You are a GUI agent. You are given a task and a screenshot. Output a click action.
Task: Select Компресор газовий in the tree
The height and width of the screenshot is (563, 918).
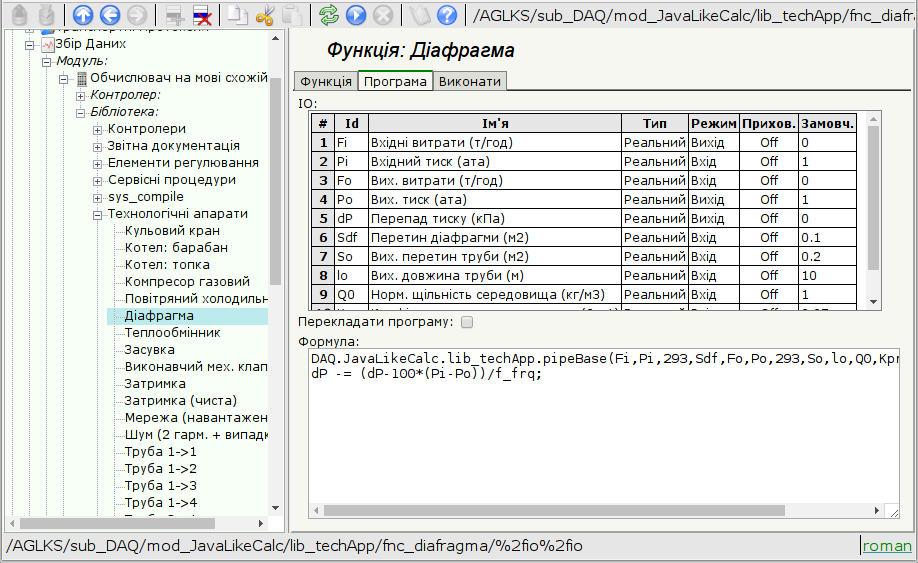click(187, 282)
